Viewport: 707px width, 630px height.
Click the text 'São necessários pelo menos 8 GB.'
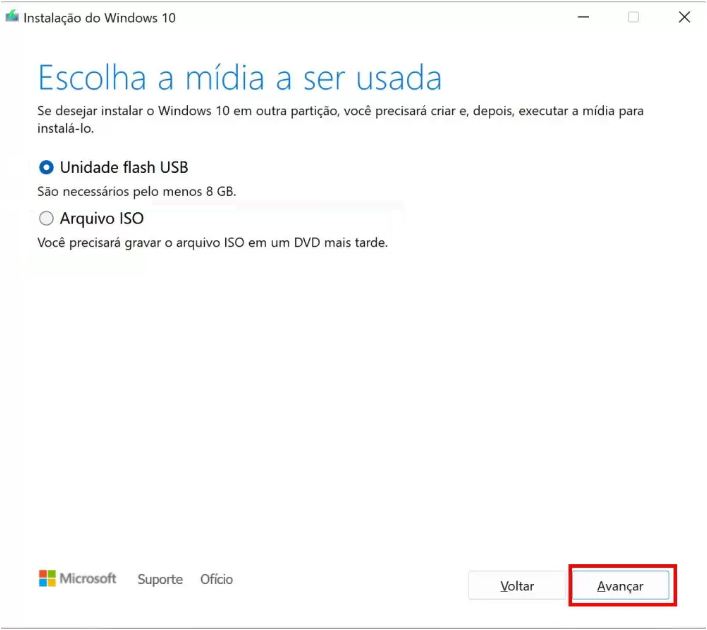pyautogui.click(x=137, y=192)
